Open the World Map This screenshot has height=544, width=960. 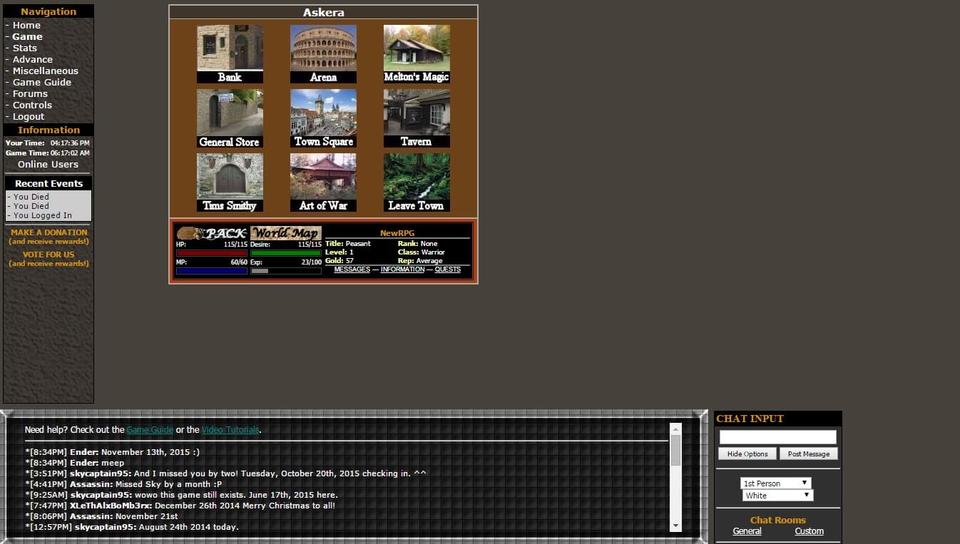(286, 233)
